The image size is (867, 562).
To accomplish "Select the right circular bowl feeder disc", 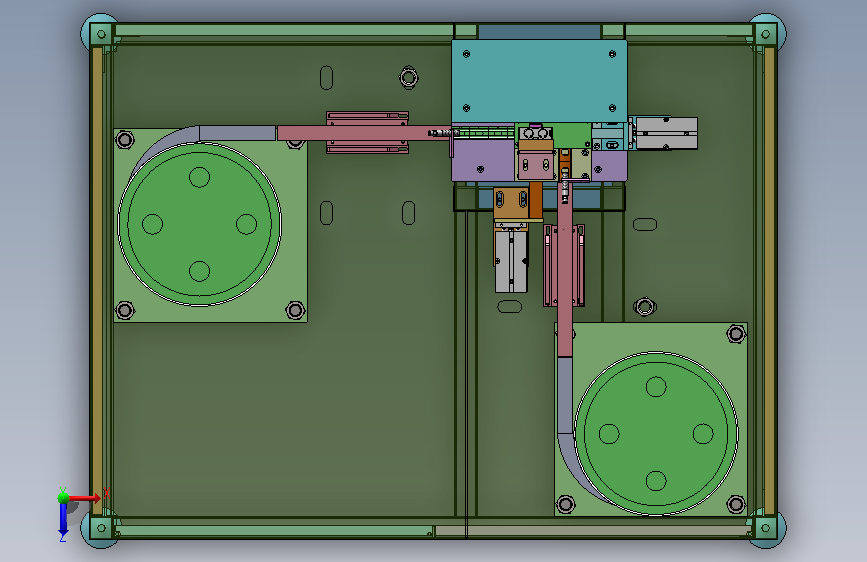I will [656, 434].
